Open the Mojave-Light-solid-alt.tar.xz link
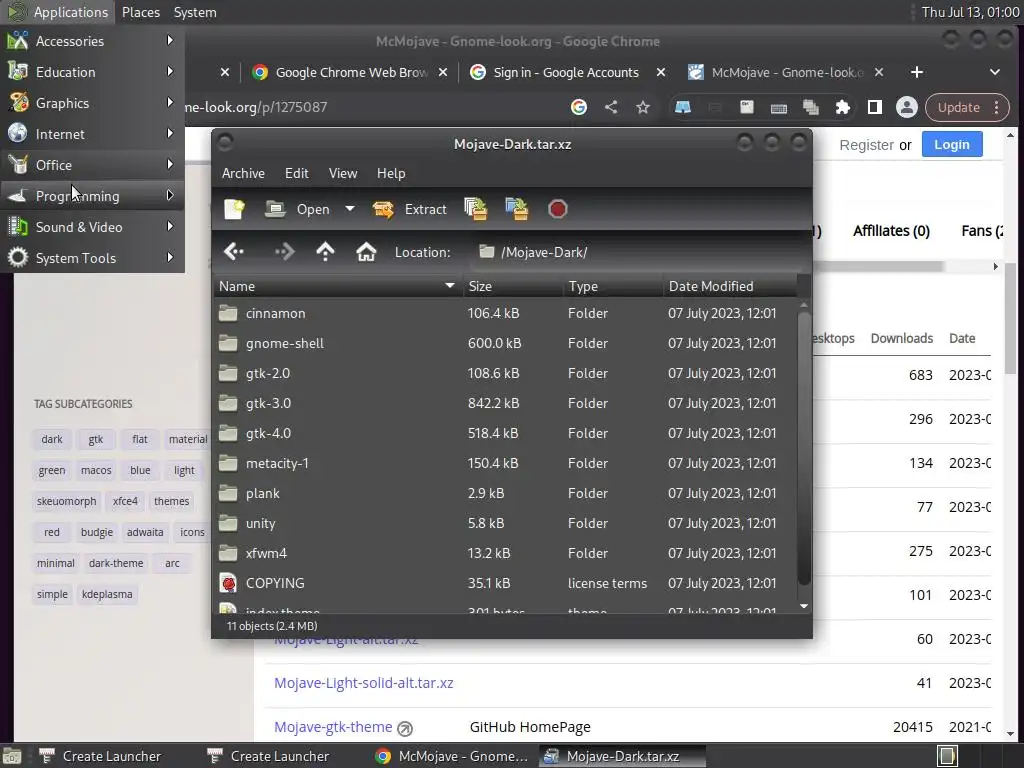 pyautogui.click(x=364, y=683)
